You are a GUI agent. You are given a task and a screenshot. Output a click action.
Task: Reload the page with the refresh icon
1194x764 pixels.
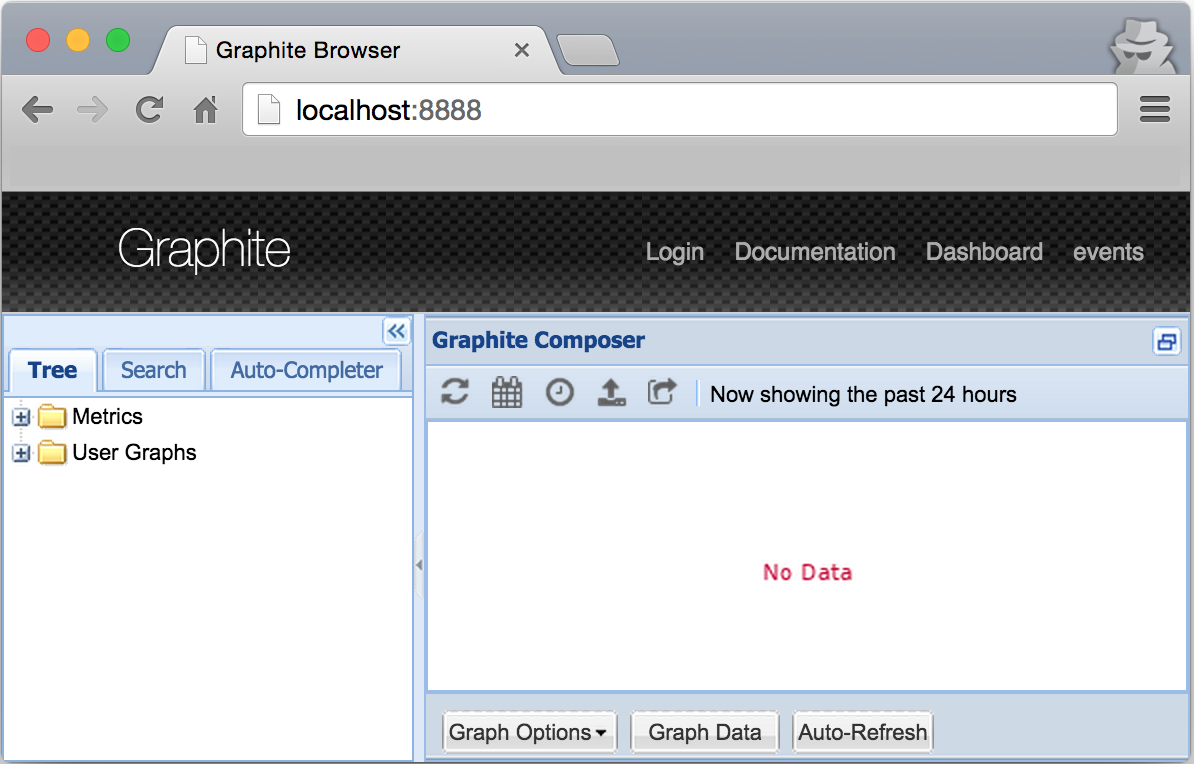click(x=149, y=110)
